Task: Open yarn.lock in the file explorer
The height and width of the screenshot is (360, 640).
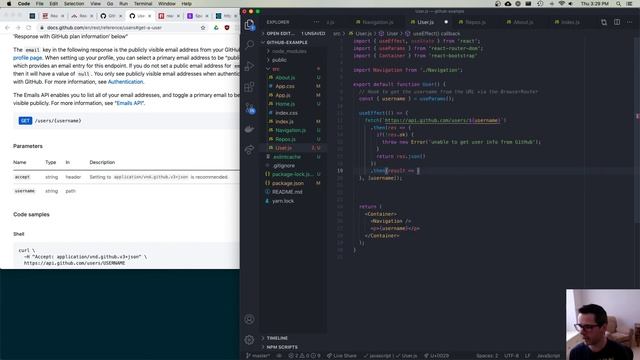Action: click(x=283, y=201)
